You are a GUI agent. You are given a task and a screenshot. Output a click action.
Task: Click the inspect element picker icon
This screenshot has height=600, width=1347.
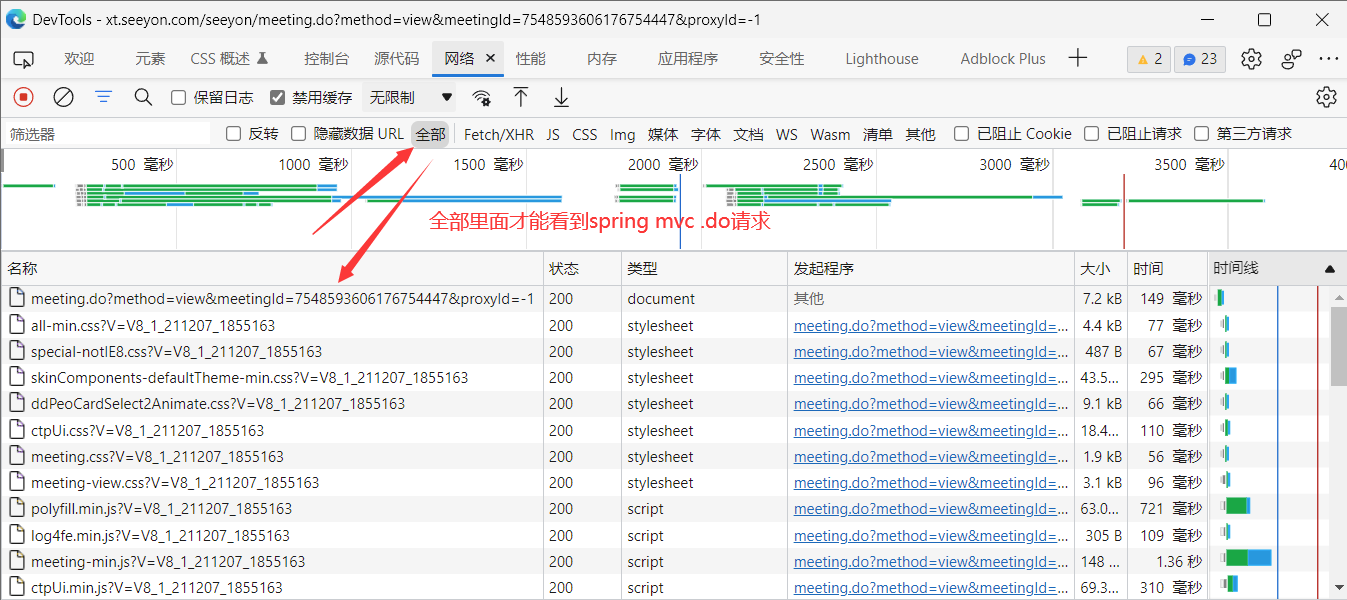tap(24, 59)
